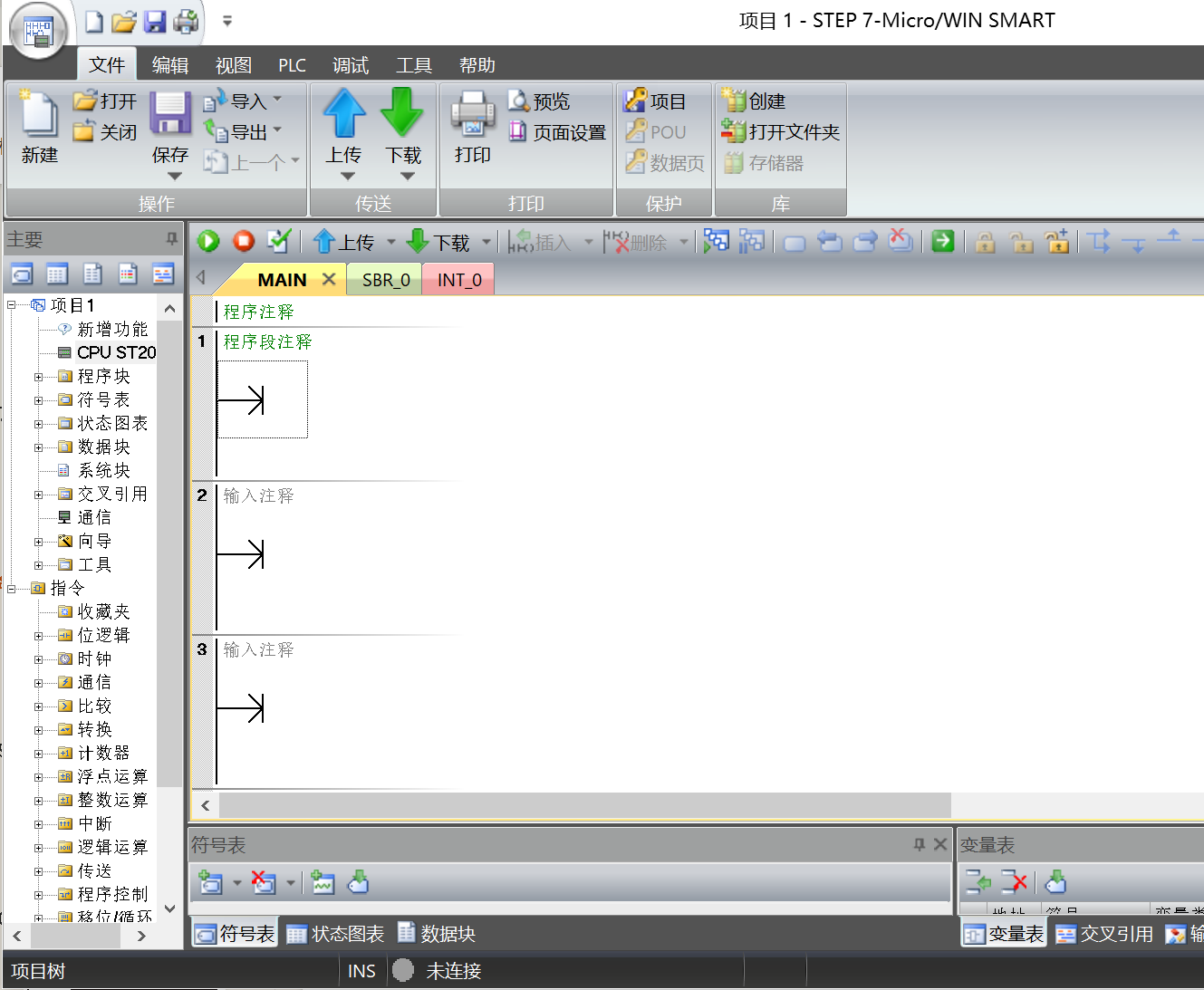Image resolution: width=1204 pixels, height=990 pixels.
Task: Click the round application menu button
Action: (x=38, y=31)
